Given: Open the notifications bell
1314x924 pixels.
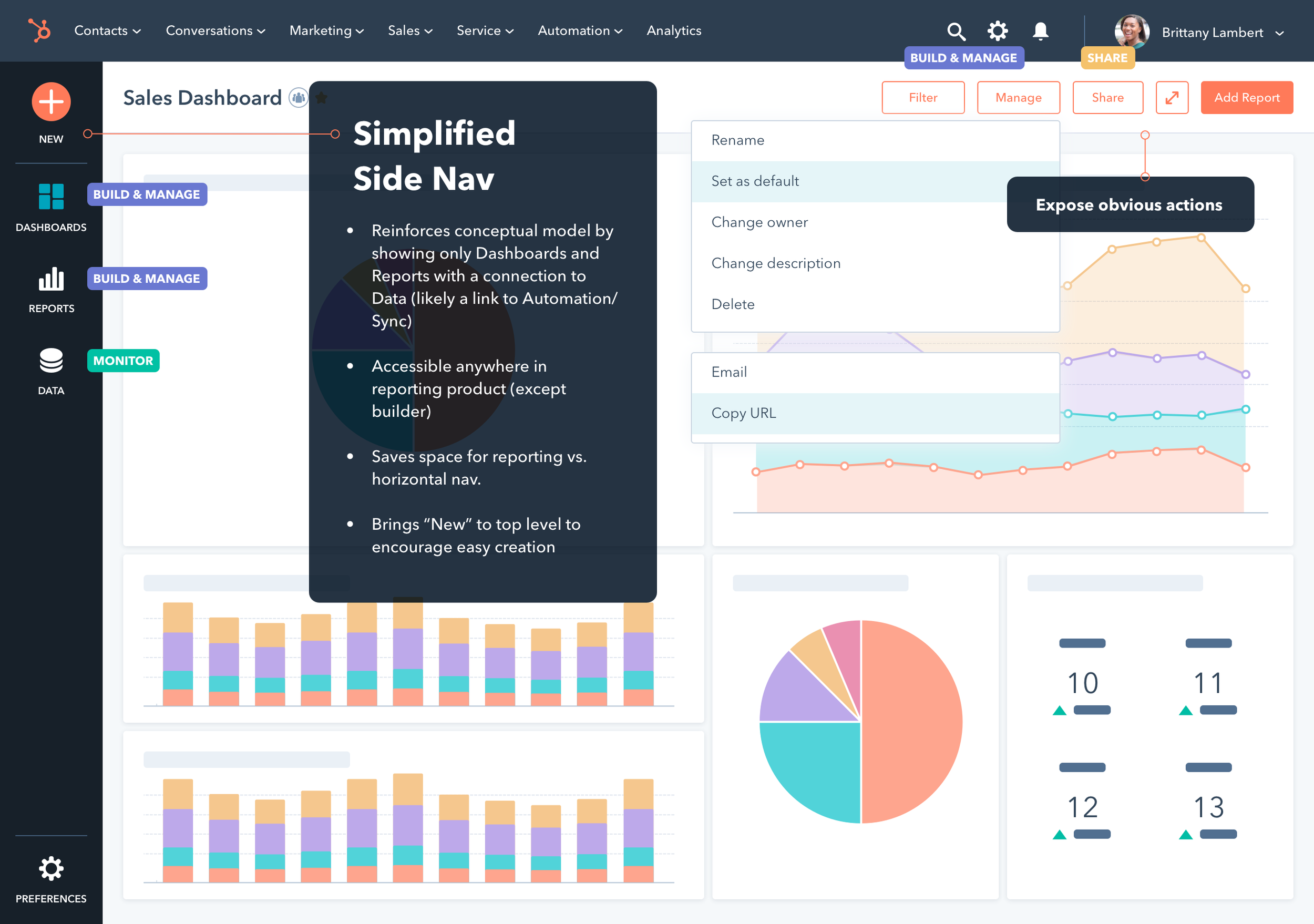Looking at the screenshot, I should (x=1041, y=31).
